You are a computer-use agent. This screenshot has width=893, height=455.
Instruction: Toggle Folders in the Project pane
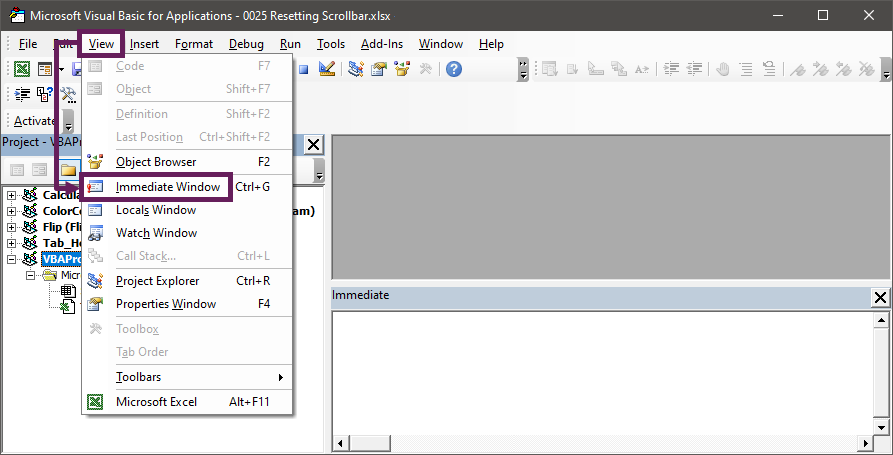(69, 170)
